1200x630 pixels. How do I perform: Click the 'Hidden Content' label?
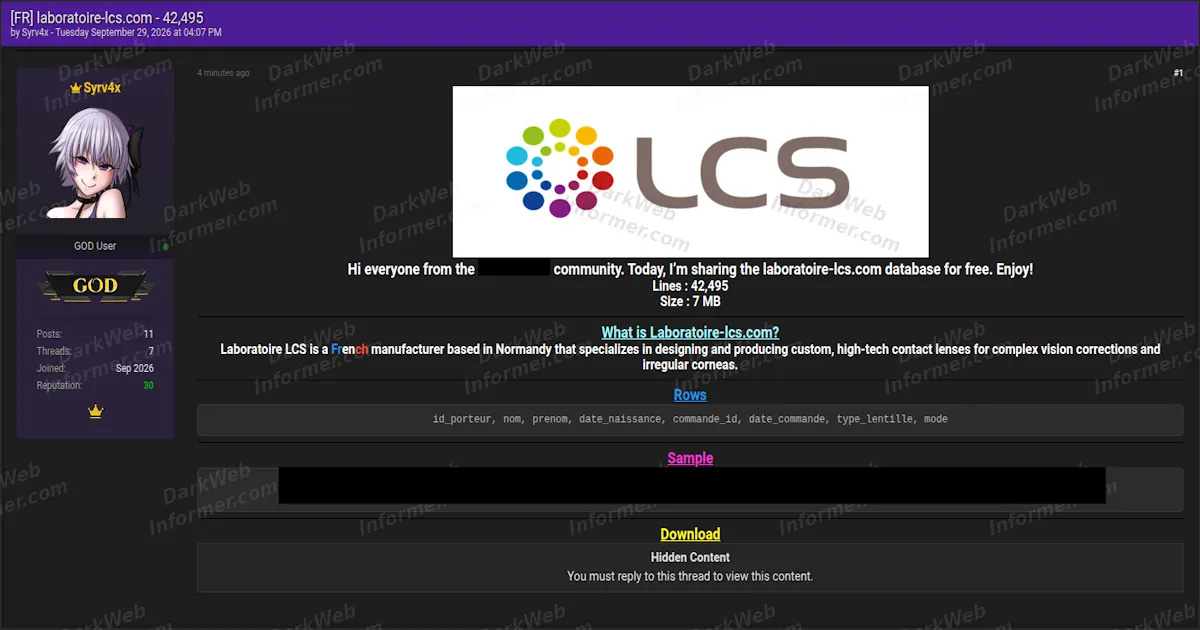click(x=690, y=557)
